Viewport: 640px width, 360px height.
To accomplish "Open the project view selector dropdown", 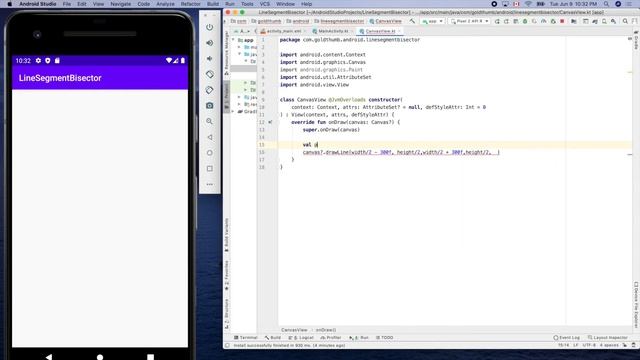I will click(x=242, y=31).
